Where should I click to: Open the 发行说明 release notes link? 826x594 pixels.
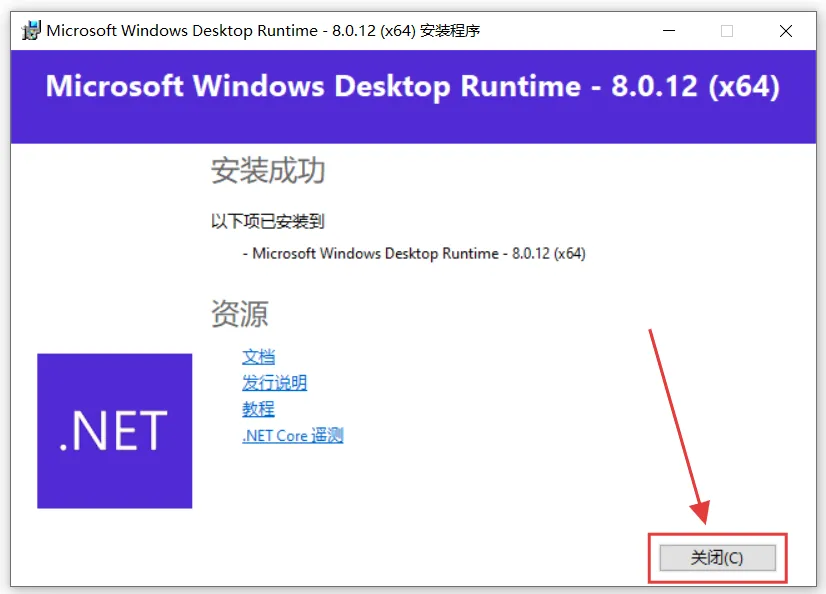[x=274, y=383]
